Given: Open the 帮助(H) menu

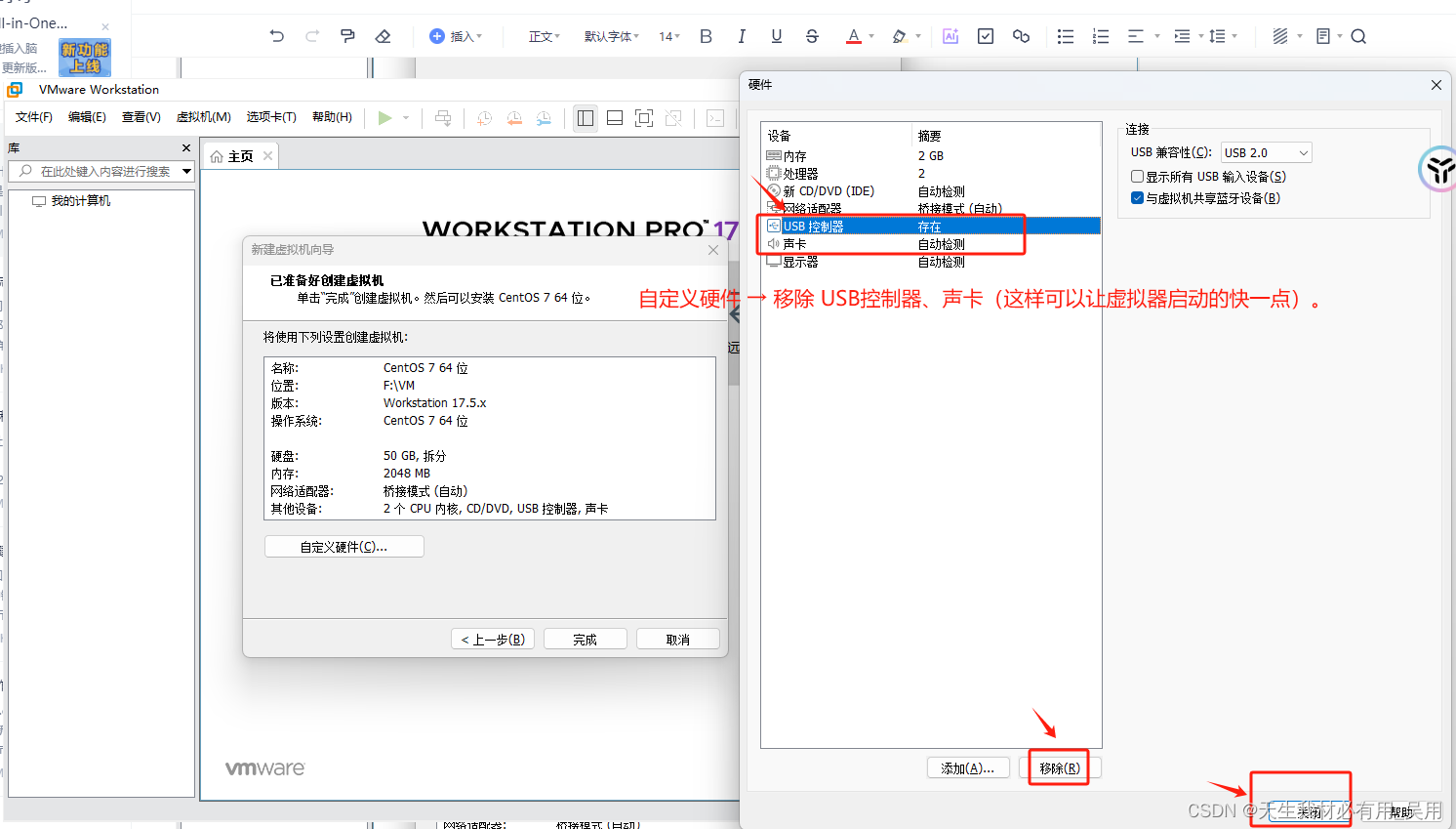Looking at the screenshot, I should point(332,117).
